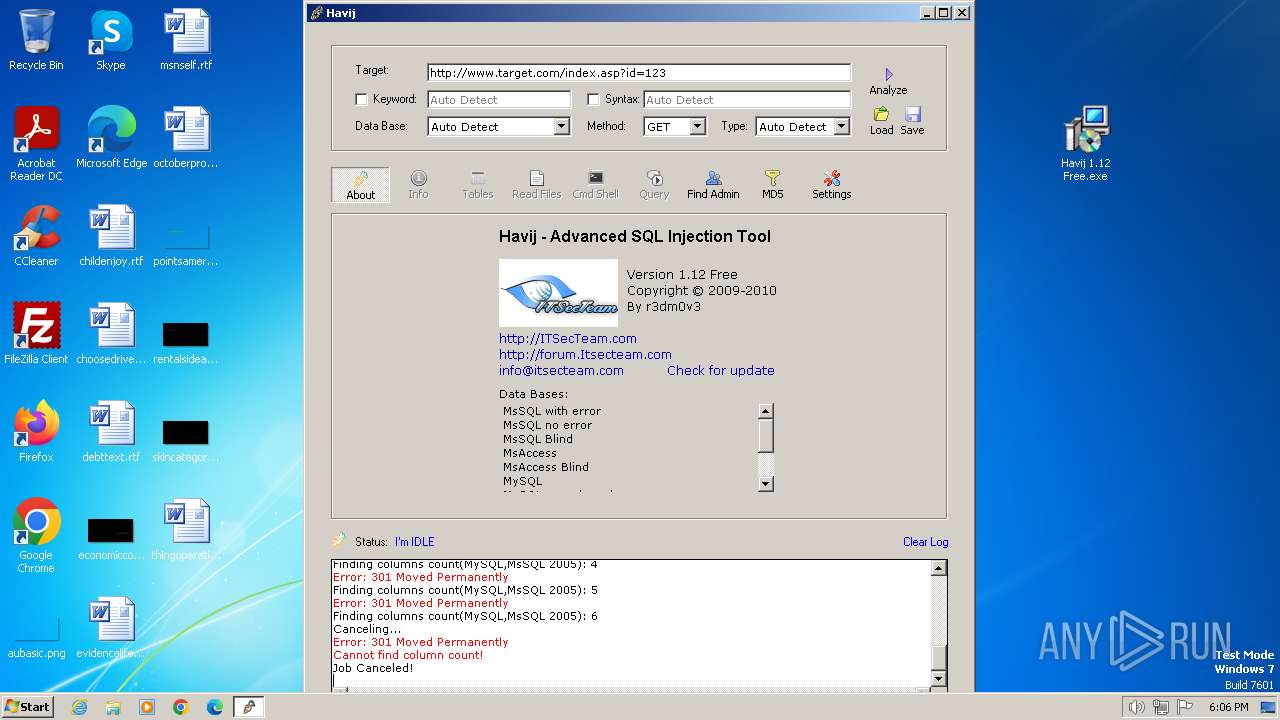Open Internet Explorer from the taskbar
Screen dimensions: 1280x720
pyautogui.click(x=79, y=707)
